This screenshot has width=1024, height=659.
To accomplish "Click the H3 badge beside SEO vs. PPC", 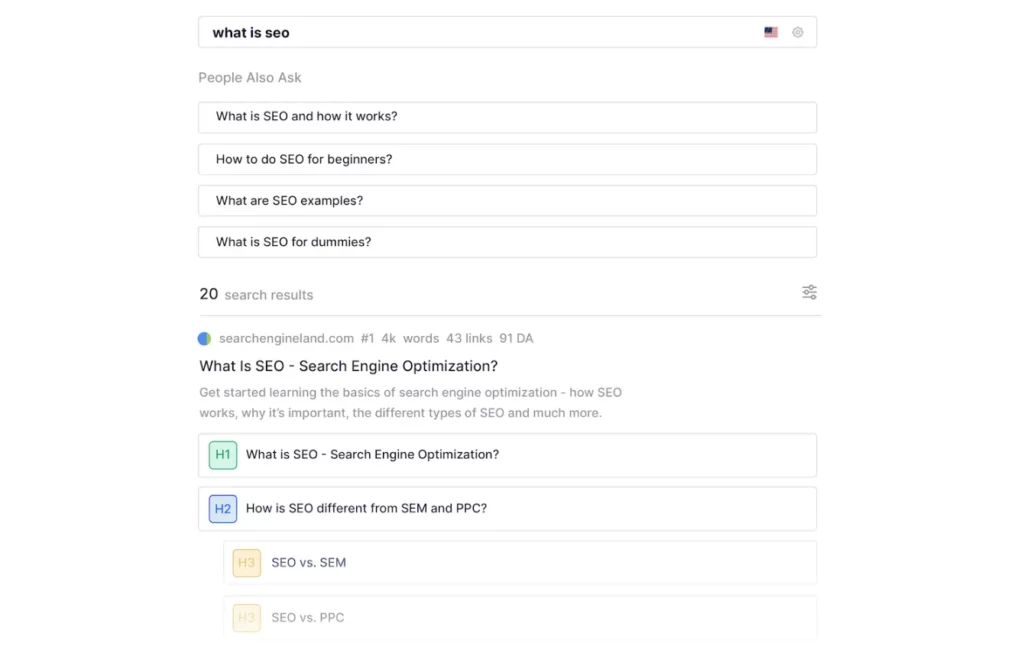I will click(x=246, y=617).
